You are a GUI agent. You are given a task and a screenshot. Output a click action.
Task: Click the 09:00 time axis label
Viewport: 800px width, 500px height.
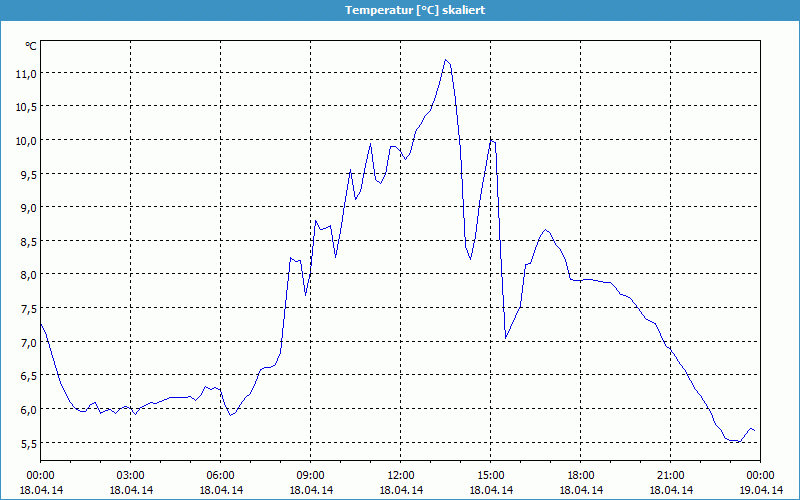click(310, 475)
